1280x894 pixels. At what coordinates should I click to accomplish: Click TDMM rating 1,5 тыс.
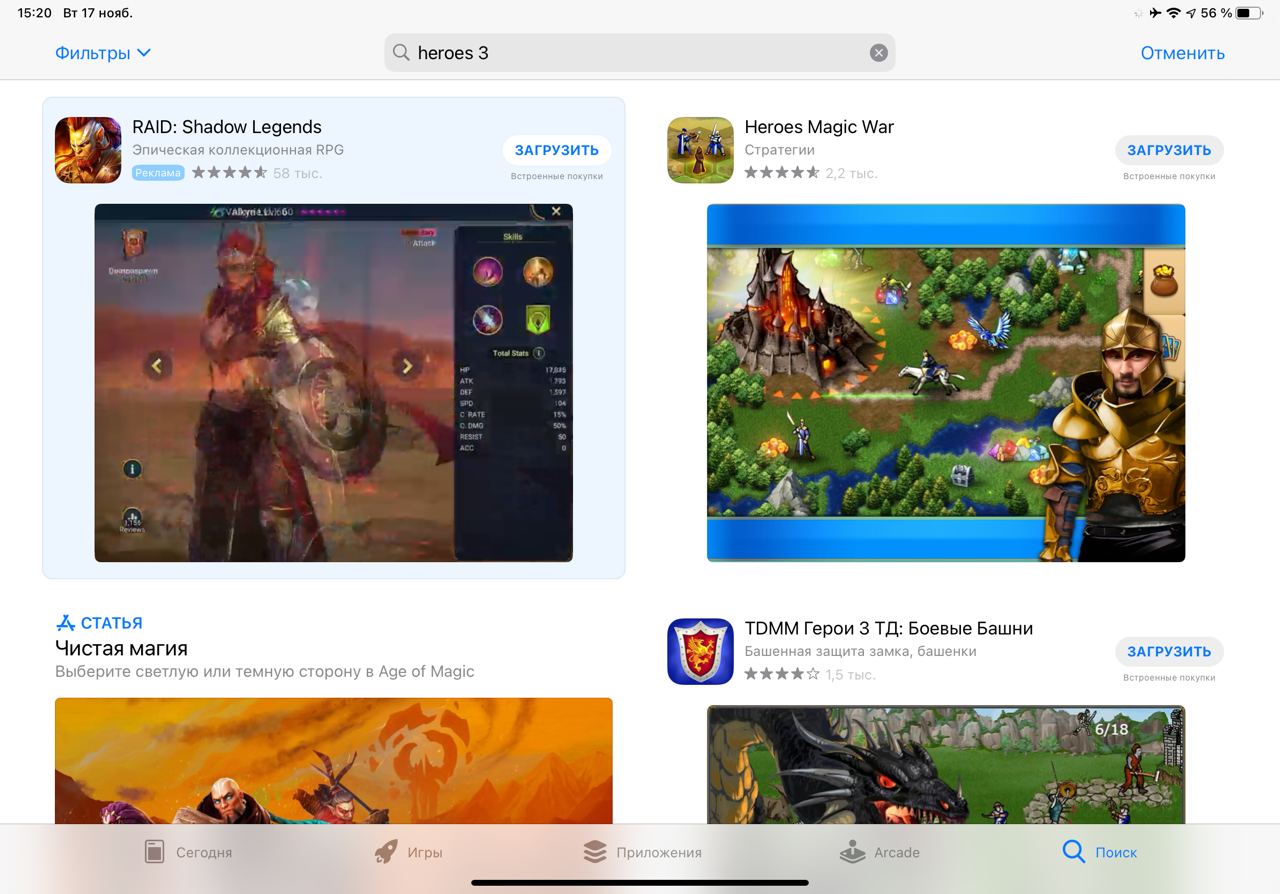coord(810,674)
